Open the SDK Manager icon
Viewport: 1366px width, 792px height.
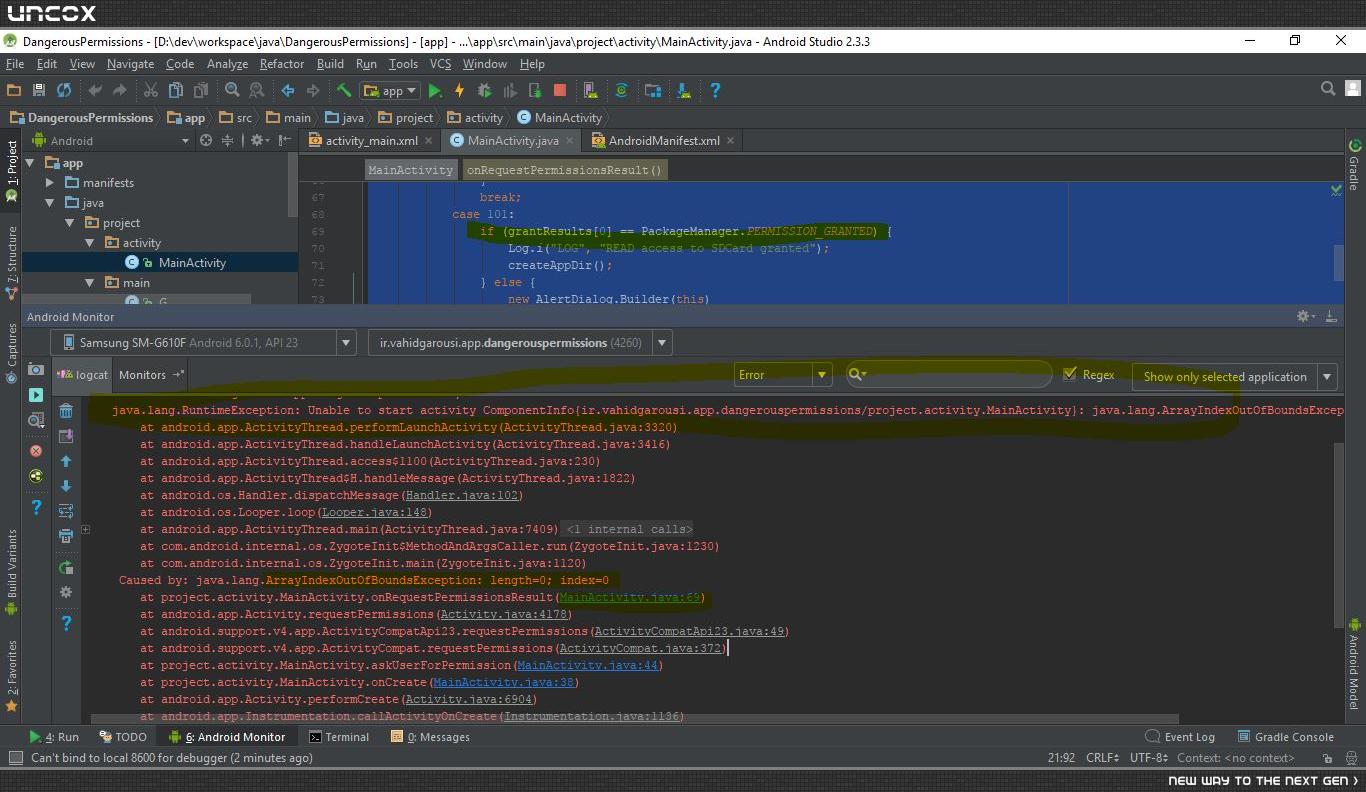[x=684, y=90]
